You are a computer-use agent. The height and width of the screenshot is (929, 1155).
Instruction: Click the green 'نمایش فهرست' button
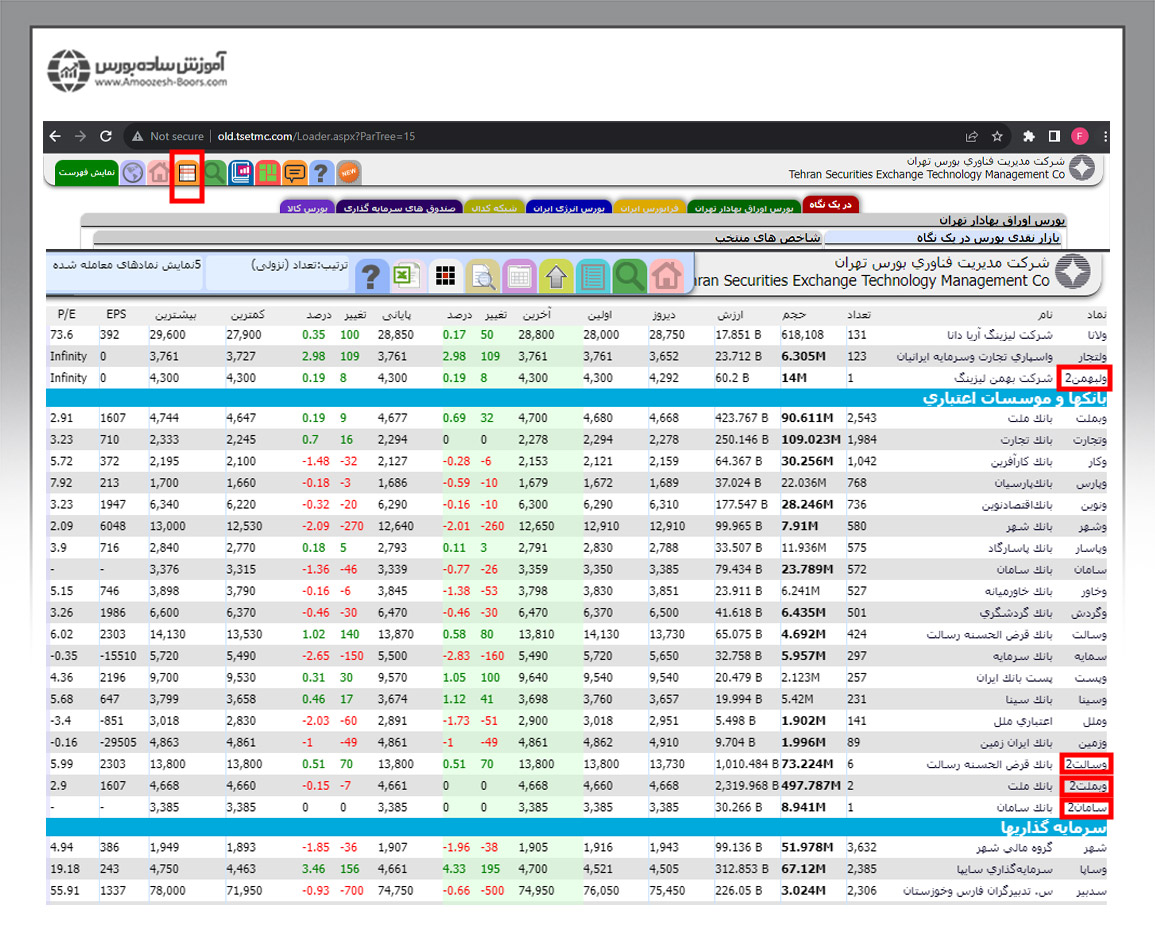pos(87,173)
